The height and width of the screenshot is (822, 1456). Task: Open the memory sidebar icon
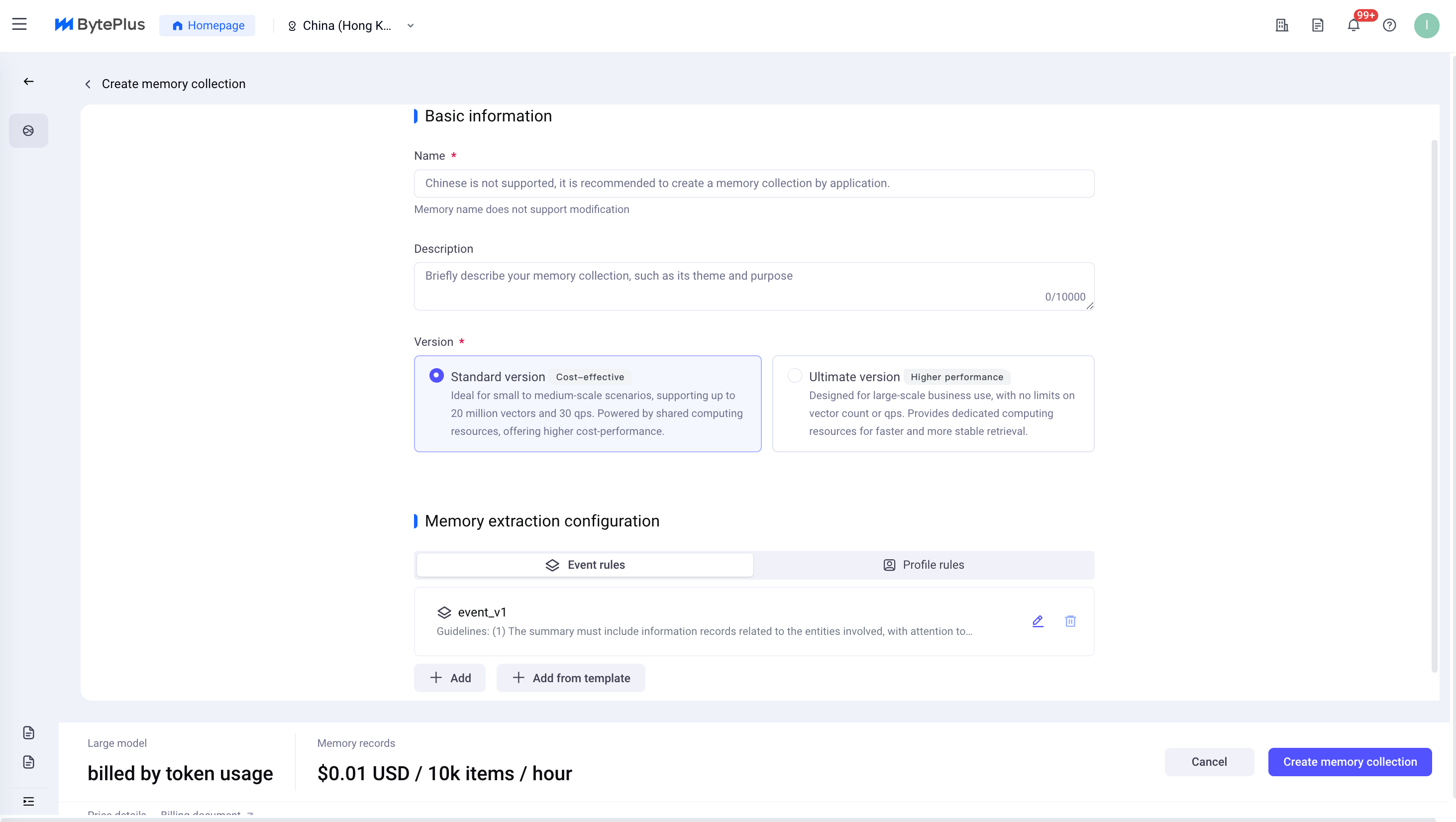point(28,130)
